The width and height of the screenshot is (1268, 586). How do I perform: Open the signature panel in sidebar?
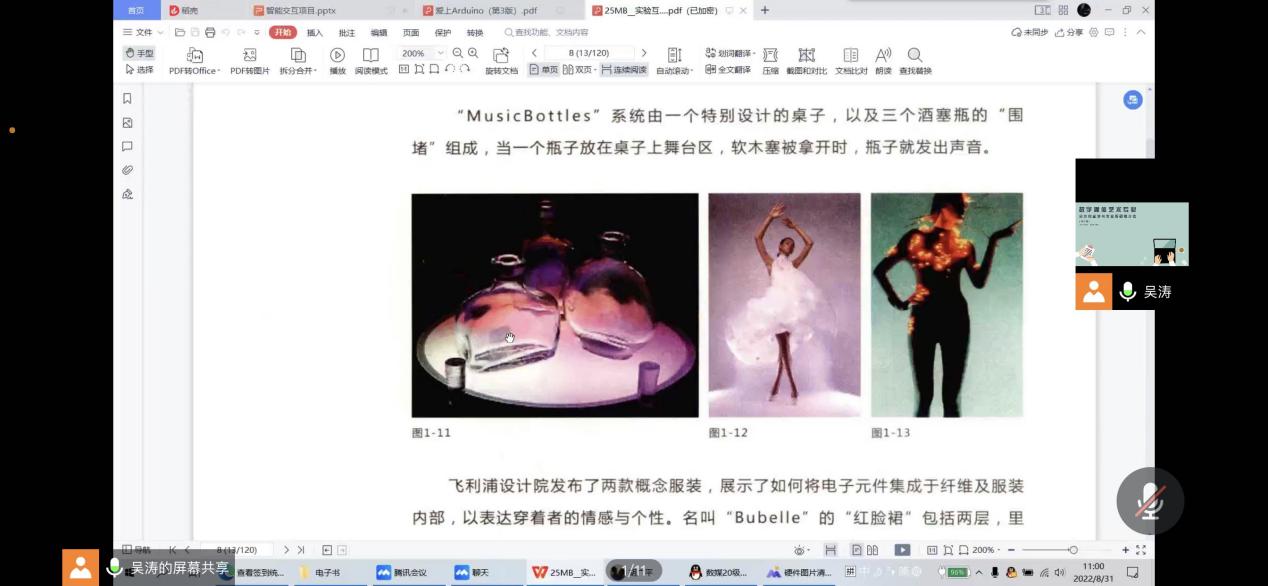(127, 194)
